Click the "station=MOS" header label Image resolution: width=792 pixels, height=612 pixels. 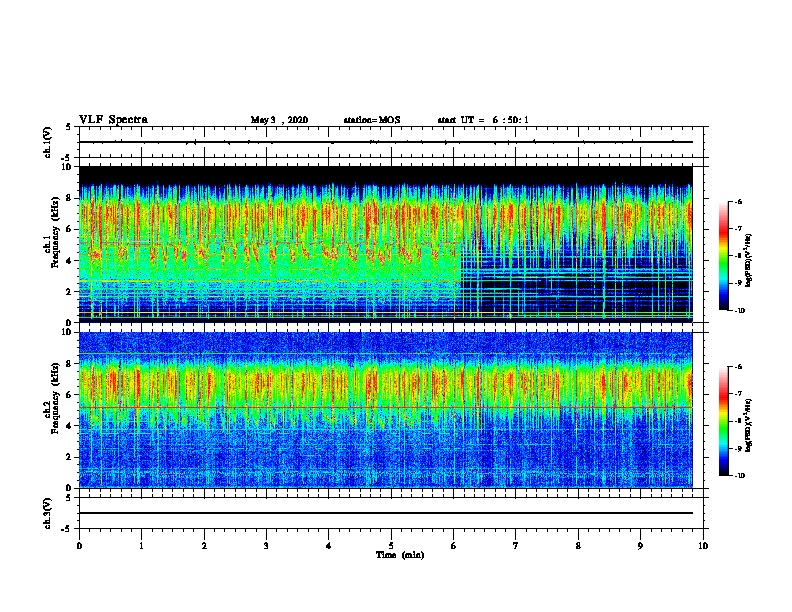[372, 120]
